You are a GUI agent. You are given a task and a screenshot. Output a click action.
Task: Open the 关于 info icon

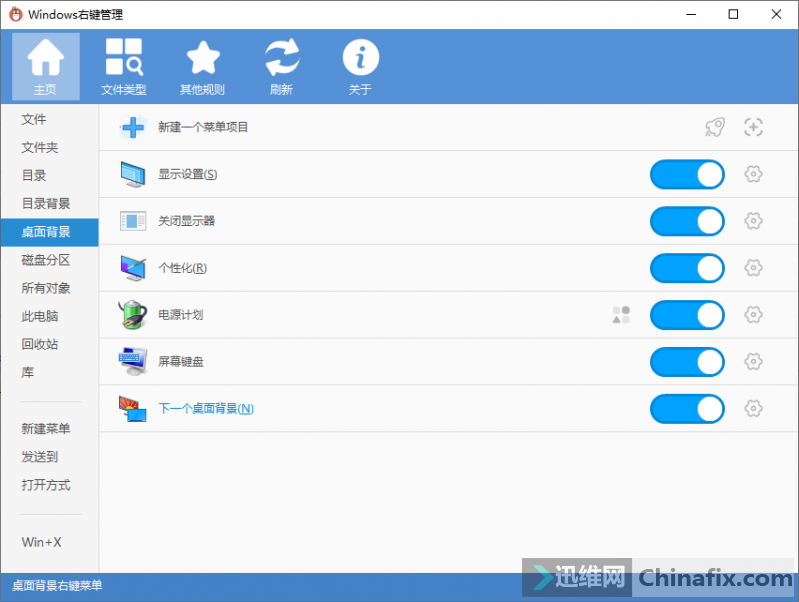(x=360, y=66)
